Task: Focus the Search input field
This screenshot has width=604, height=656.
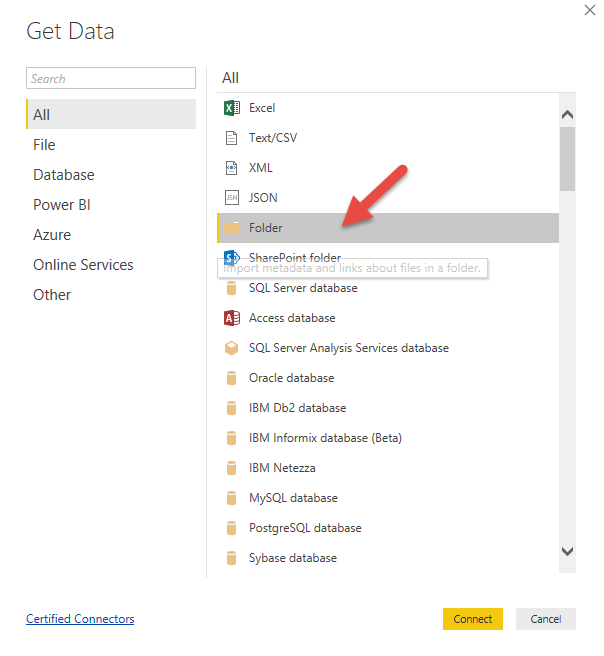Action: click(x=111, y=78)
